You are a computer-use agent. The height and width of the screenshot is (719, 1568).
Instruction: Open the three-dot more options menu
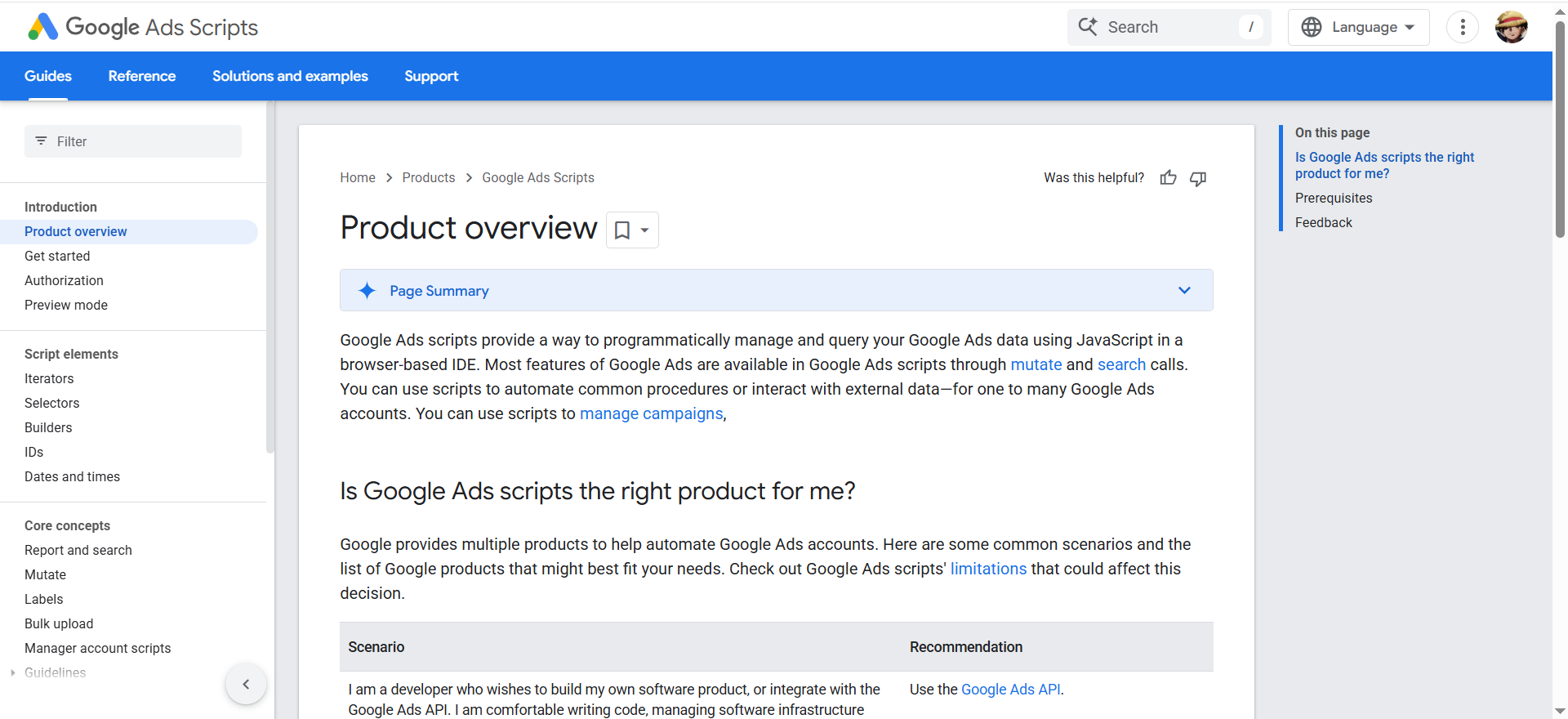coord(1462,27)
